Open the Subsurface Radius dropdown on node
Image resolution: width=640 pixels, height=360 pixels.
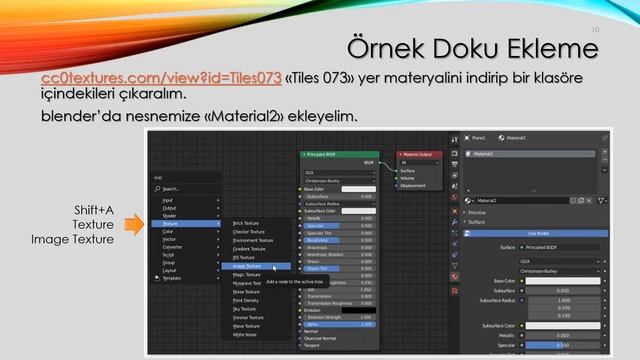point(340,204)
